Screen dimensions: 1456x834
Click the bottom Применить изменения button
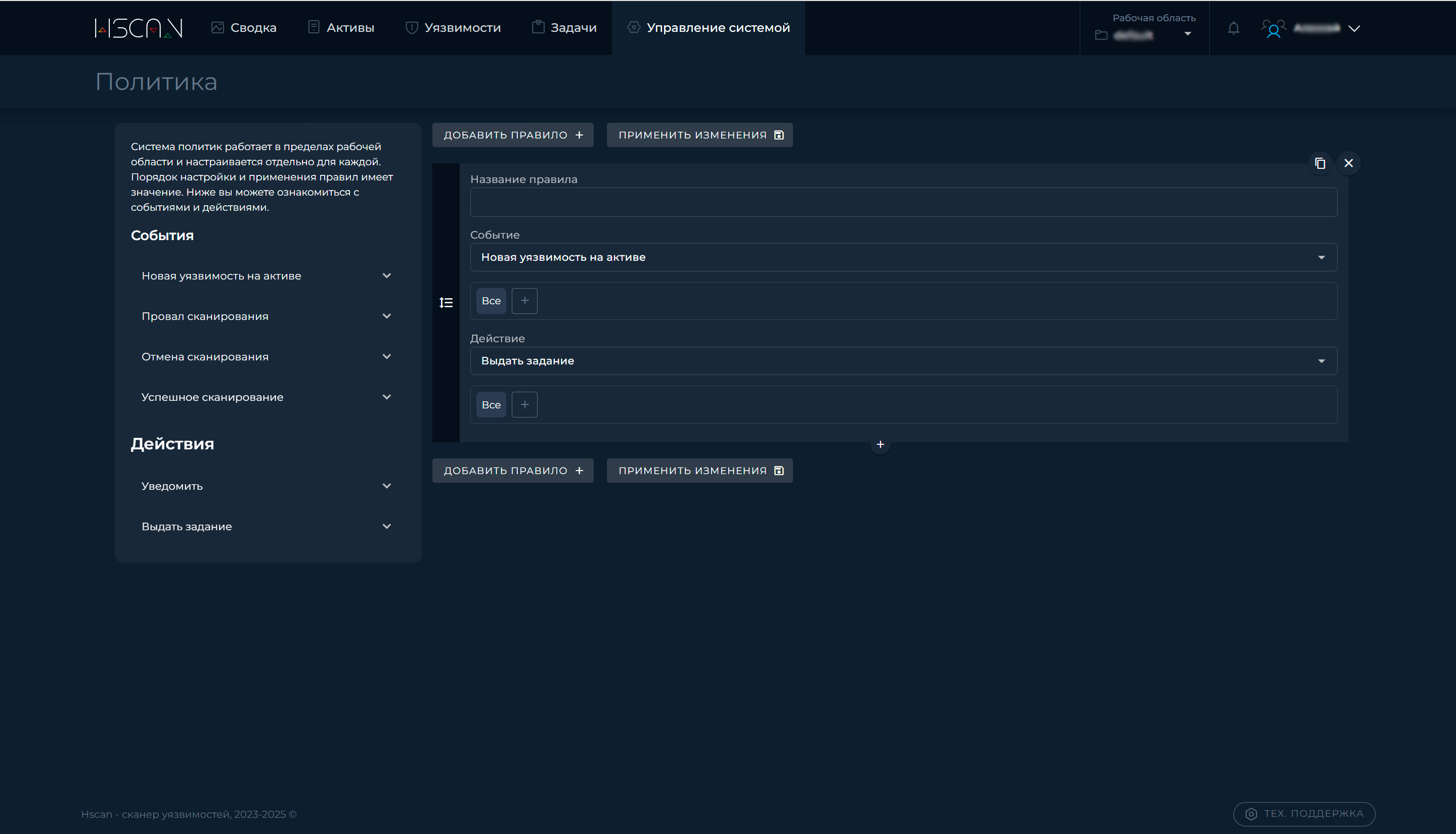point(699,470)
